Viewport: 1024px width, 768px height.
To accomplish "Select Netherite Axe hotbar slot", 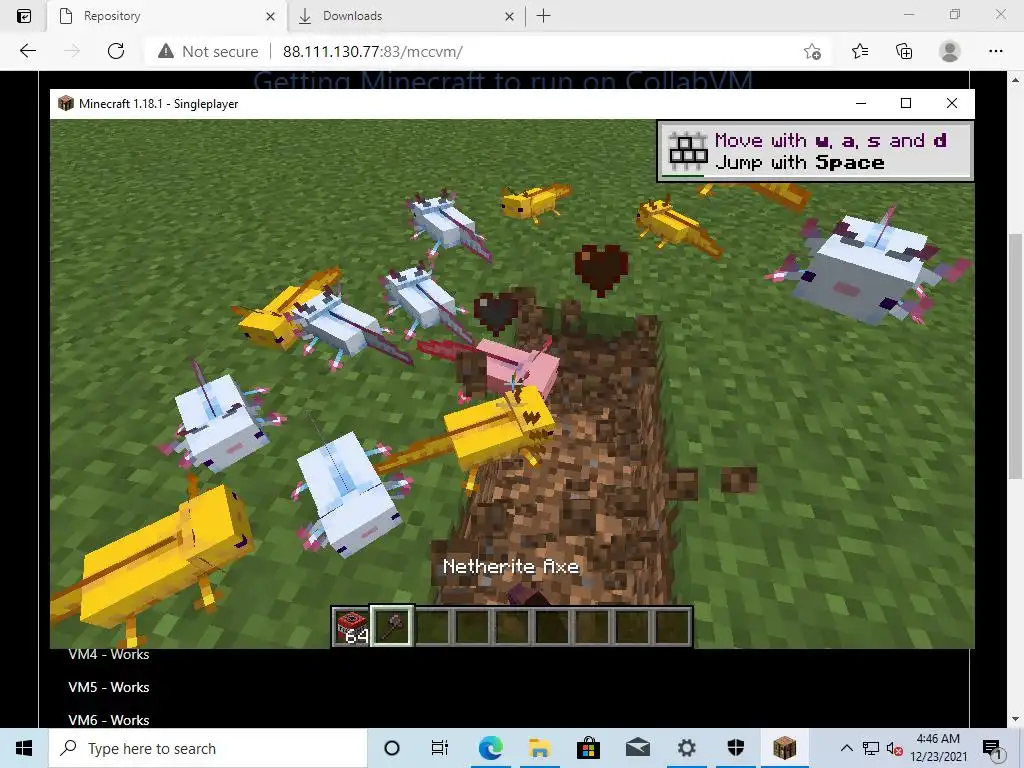I will [392, 626].
